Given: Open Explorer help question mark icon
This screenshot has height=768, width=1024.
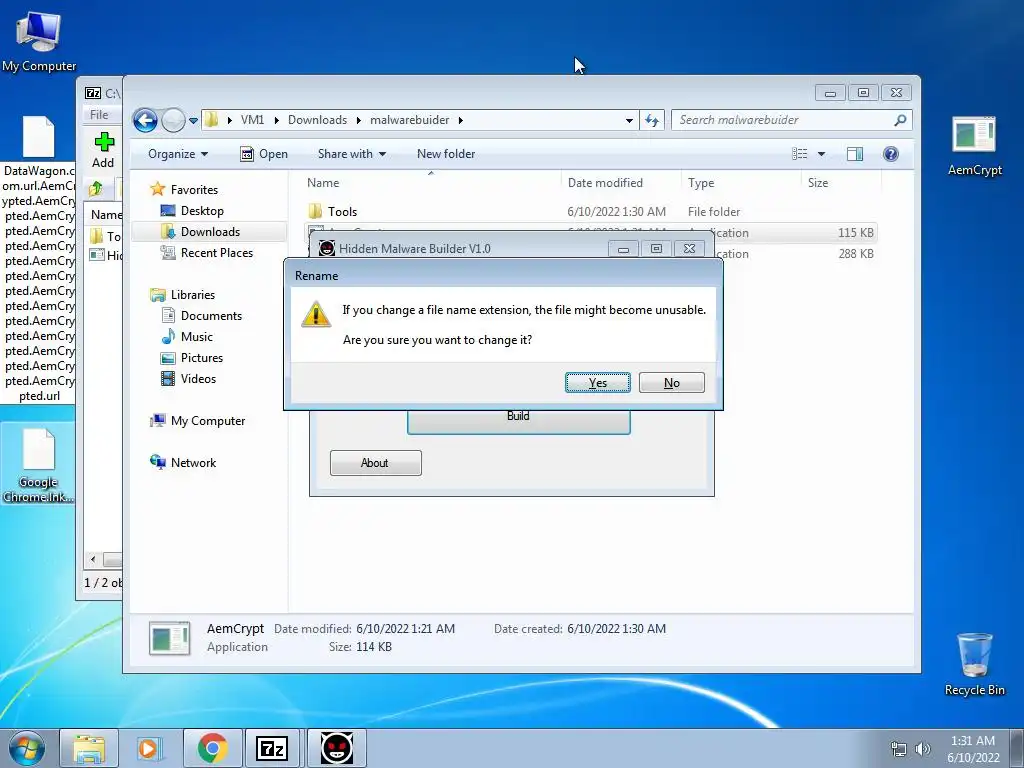Looking at the screenshot, I should pos(890,154).
